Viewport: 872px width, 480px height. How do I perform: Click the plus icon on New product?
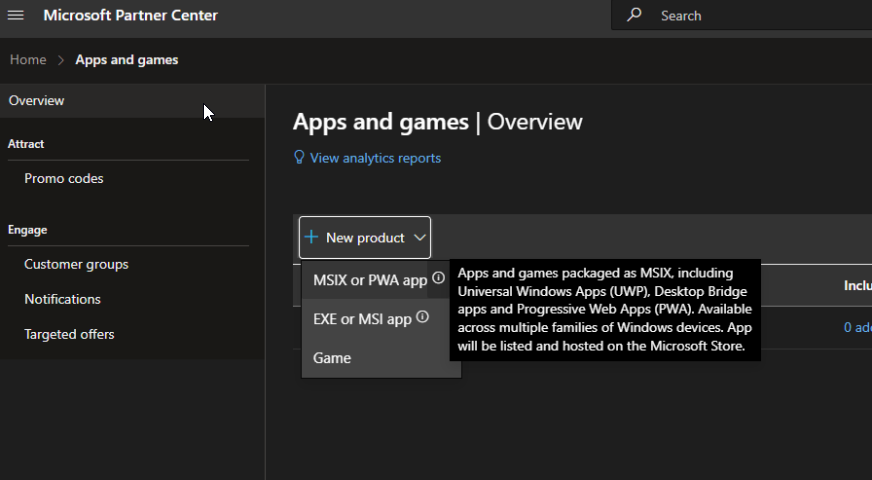point(312,238)
